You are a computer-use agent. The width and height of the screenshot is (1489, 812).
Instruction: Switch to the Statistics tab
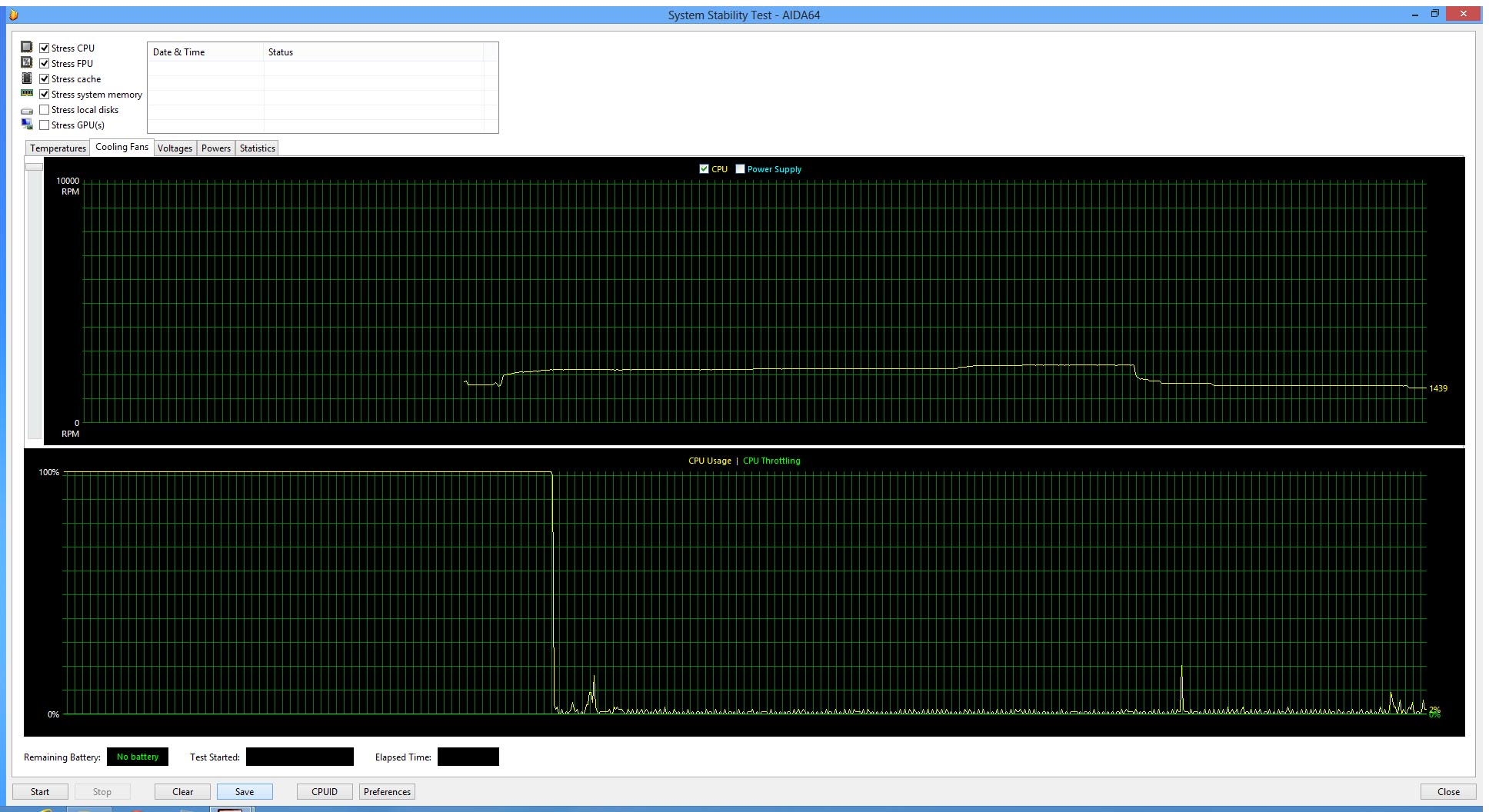point(257,148)
